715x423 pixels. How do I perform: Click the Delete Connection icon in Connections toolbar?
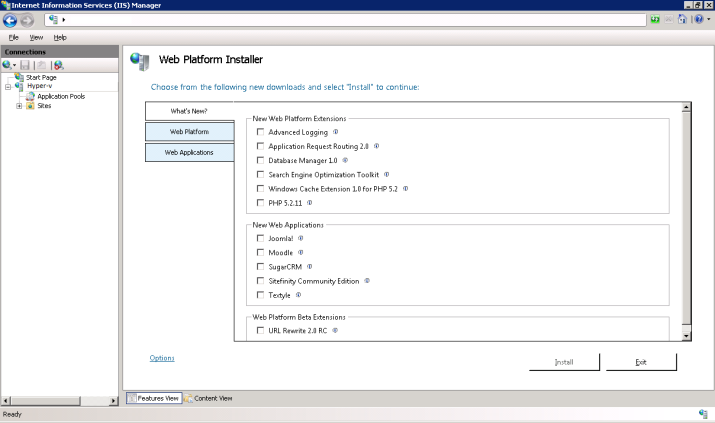[x=58, y=65]
